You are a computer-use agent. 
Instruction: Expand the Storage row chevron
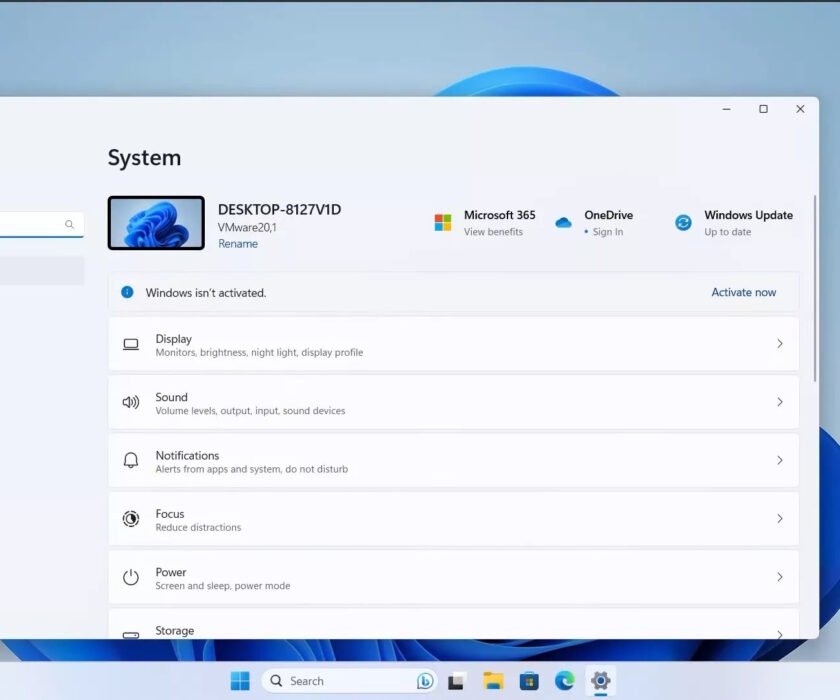[x=779, y=634]
